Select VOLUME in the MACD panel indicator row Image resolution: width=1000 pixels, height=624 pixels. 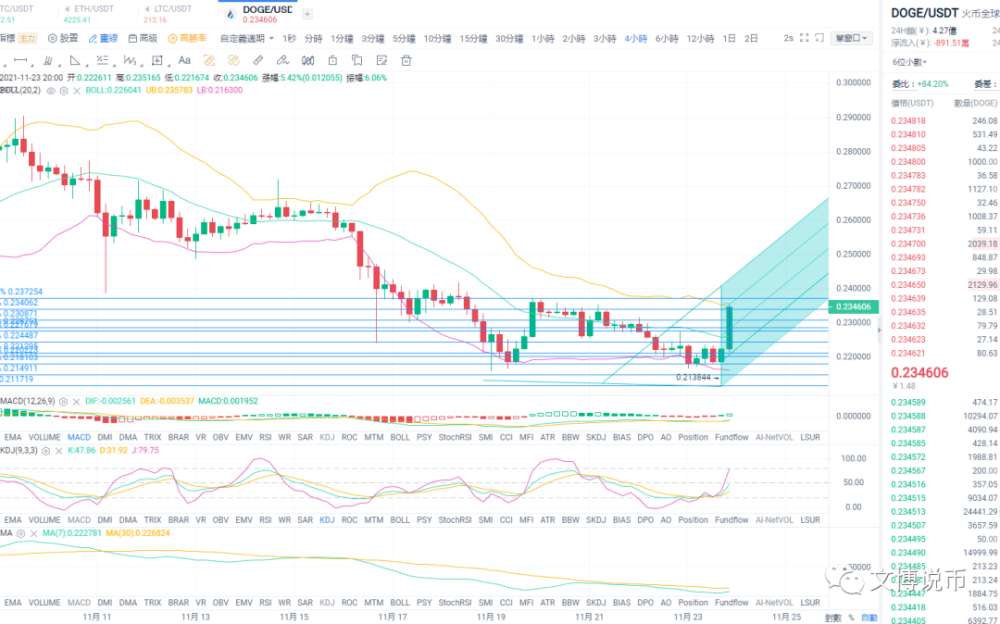point(45,437)
